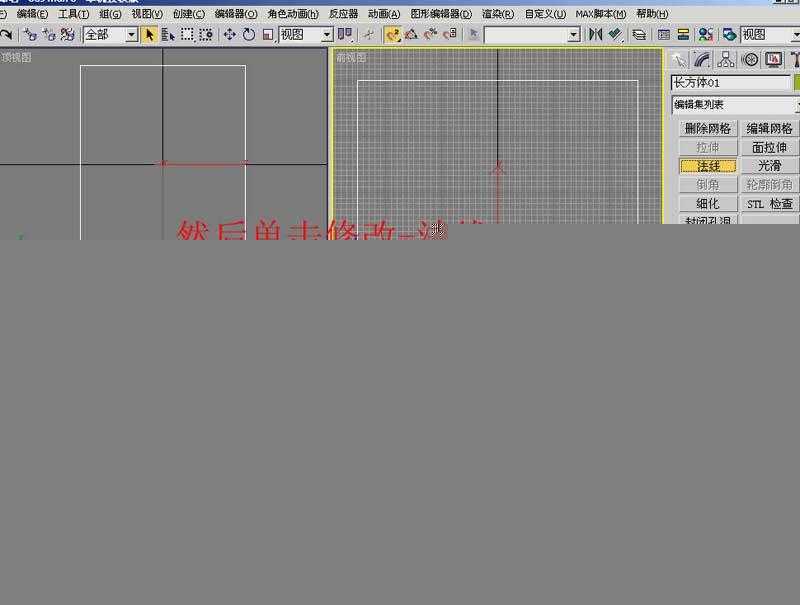Toggle the Spinner Snap button
Image resolution: width=800 pixels, height=605 pixels.
click(x=449, y=35)
